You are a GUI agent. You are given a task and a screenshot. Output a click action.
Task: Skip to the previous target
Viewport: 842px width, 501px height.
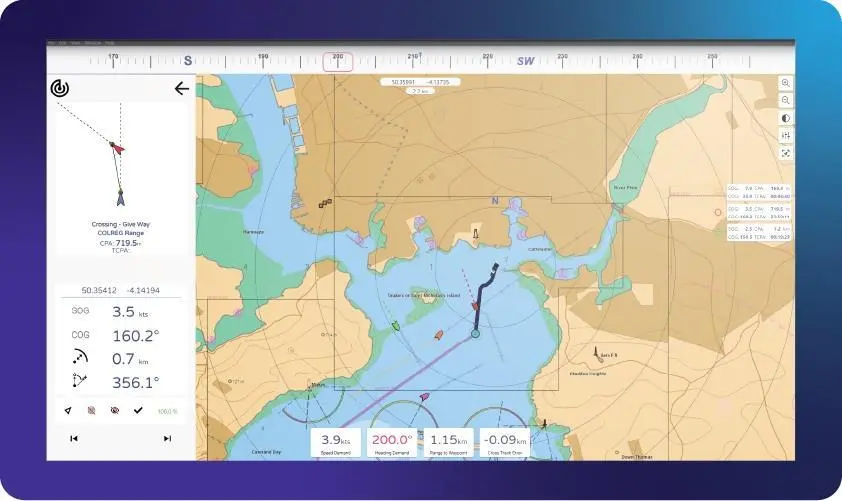[x=74, y=439]
